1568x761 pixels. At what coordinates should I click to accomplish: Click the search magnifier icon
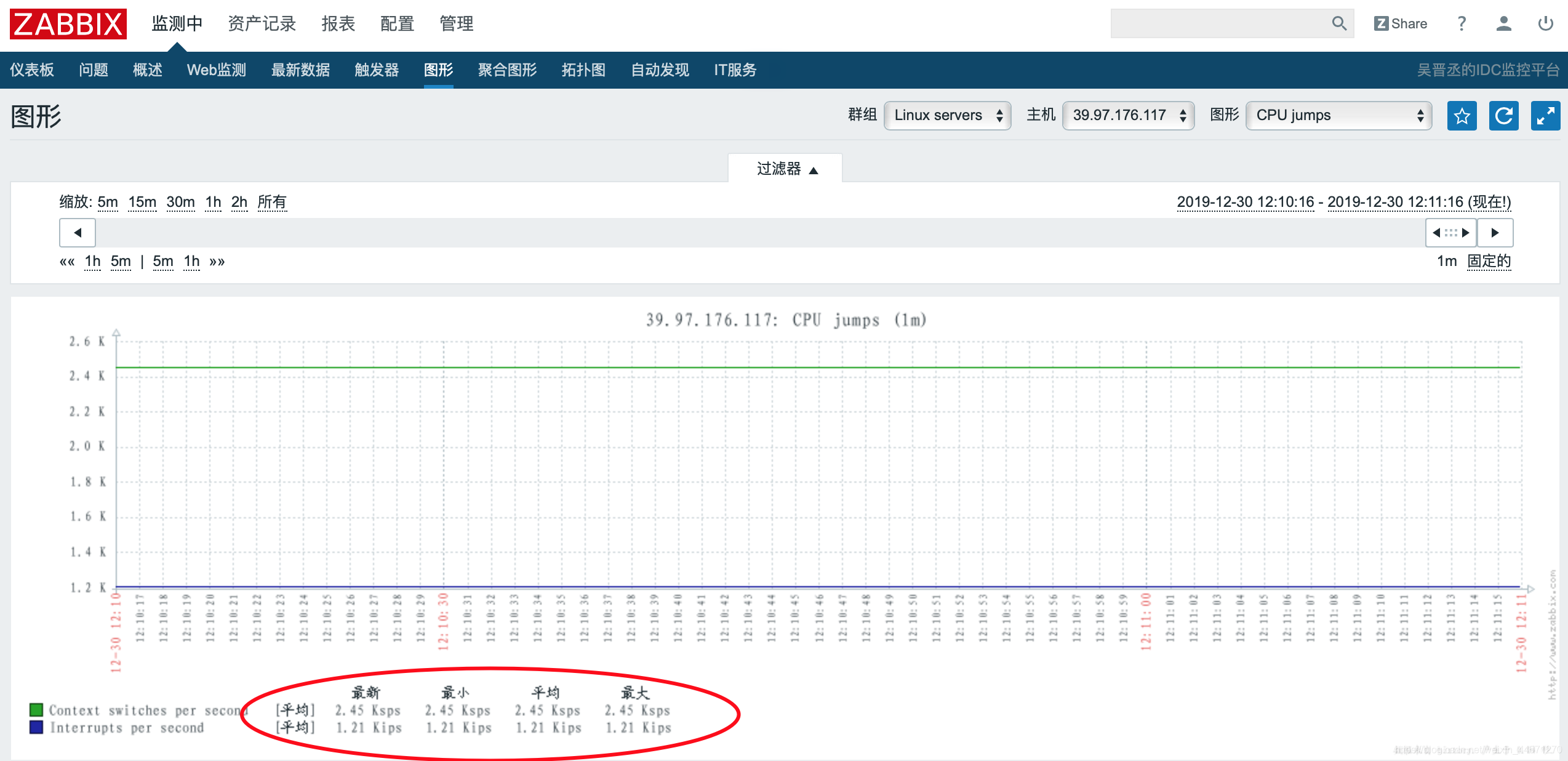click(1339, 23)
